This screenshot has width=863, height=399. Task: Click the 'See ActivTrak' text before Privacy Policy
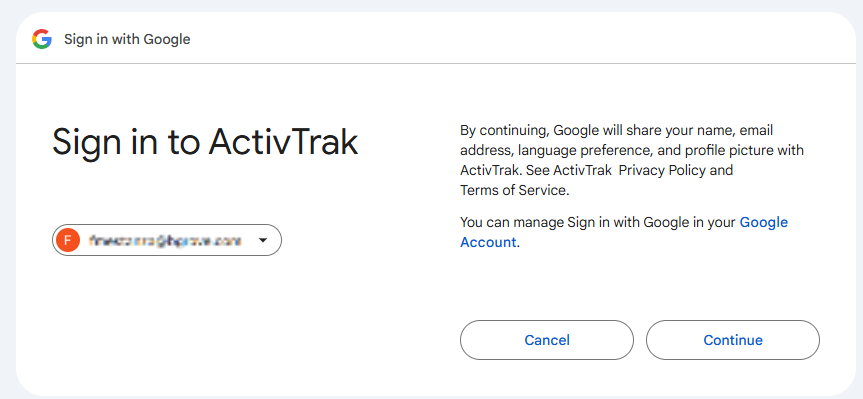click(x=569, y=171)
